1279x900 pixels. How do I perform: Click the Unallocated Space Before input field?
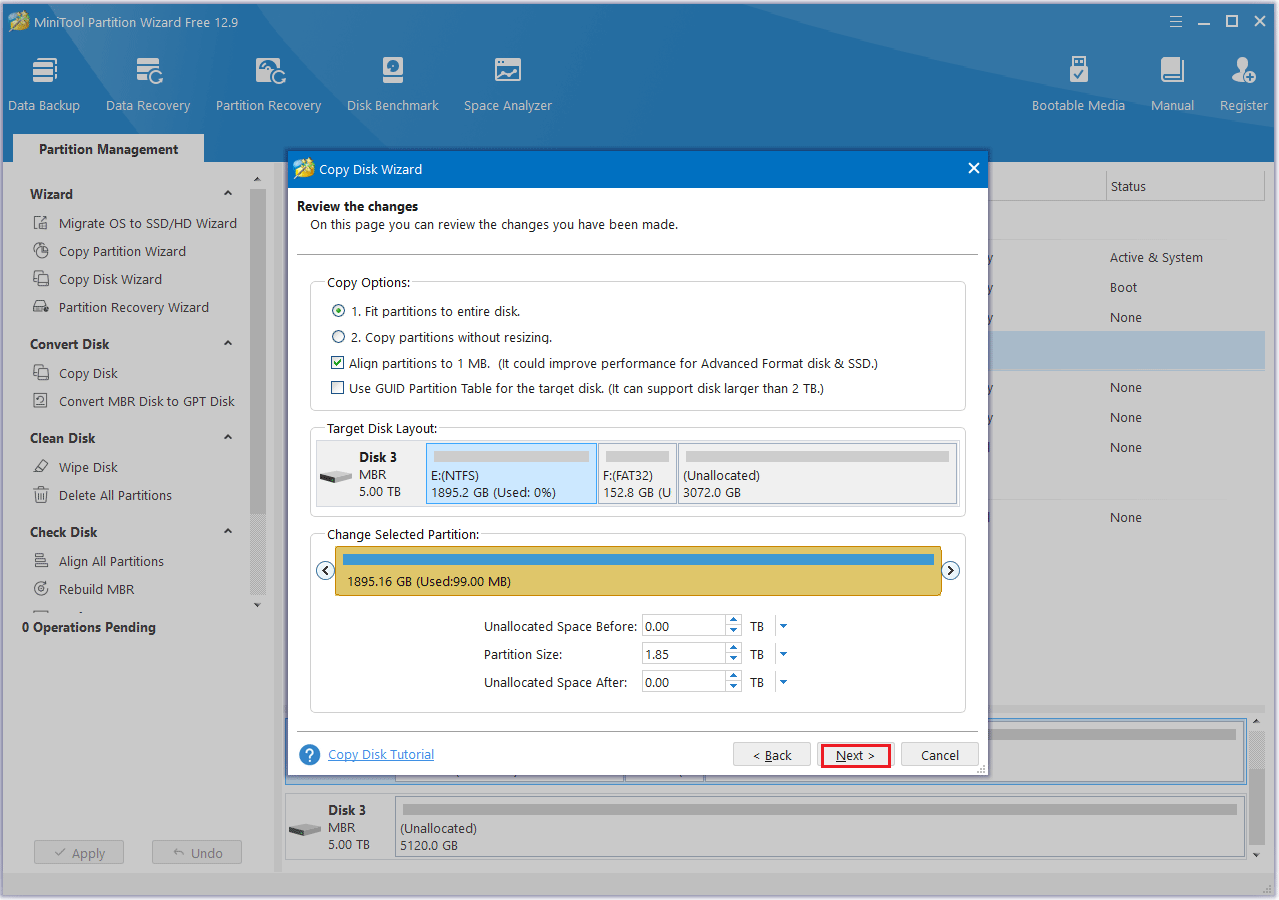coord(684,626)
